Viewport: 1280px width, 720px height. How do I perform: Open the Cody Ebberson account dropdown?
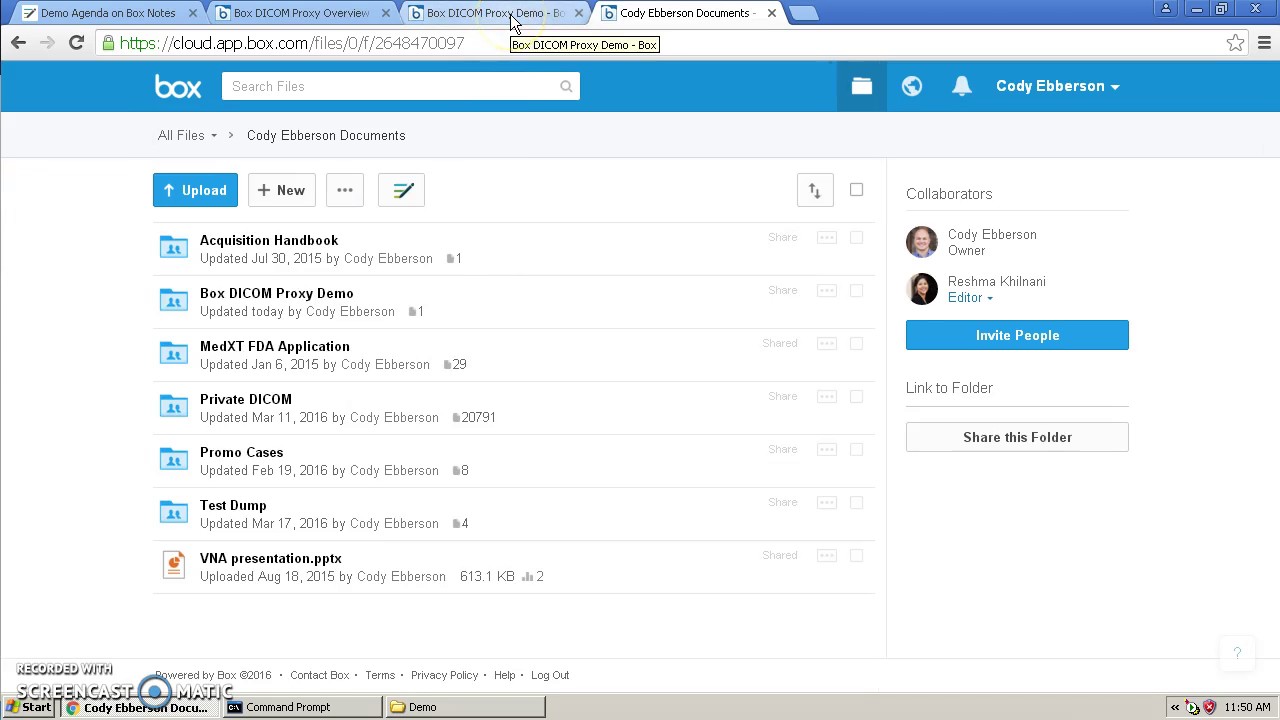coord(1057,86)
